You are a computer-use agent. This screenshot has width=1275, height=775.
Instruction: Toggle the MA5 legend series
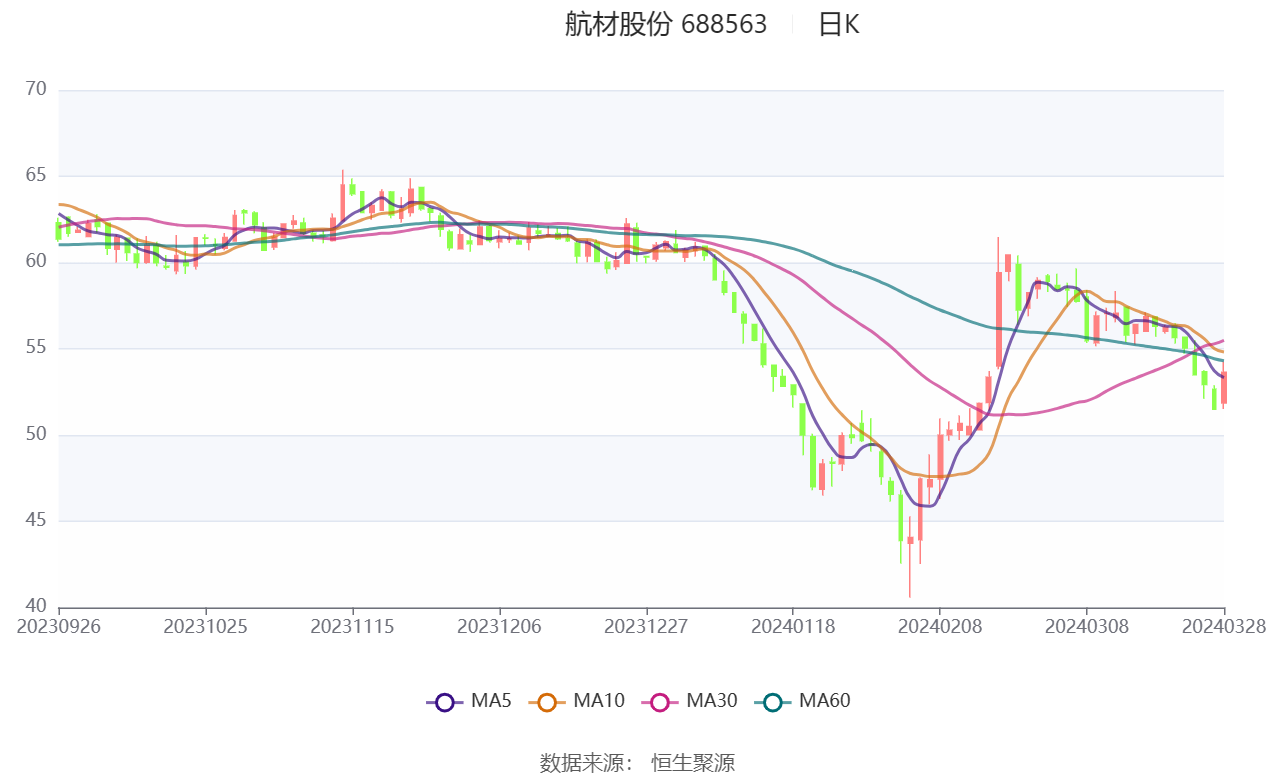coord(468,701)
